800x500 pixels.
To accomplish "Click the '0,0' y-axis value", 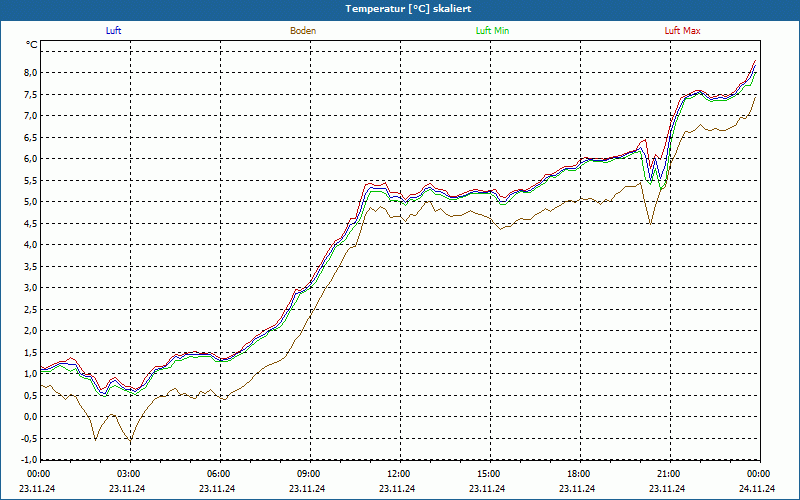I will pos(31,417).
